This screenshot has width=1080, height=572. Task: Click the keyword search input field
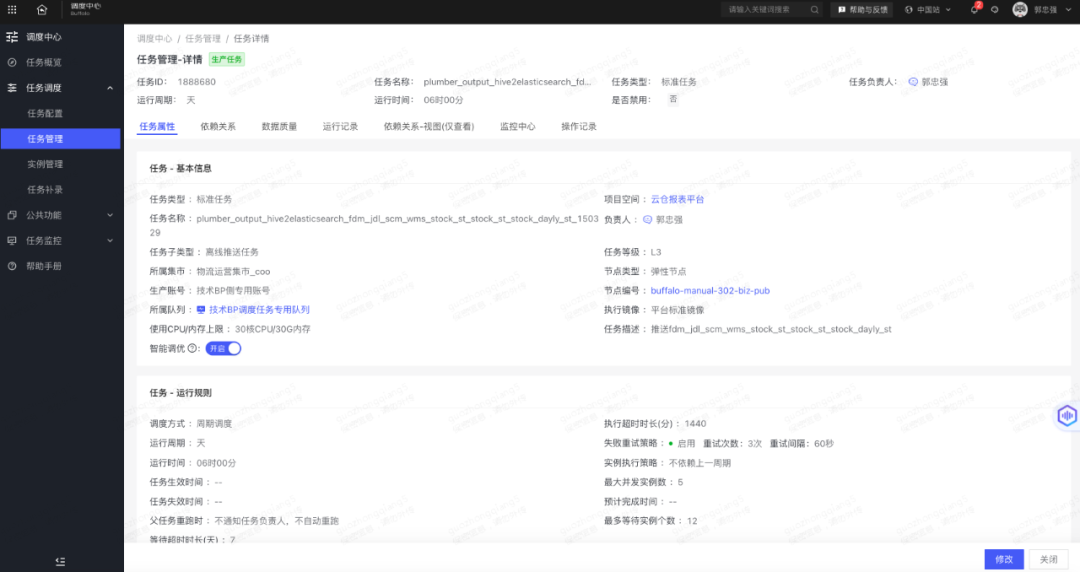click(x=771, y=10)
